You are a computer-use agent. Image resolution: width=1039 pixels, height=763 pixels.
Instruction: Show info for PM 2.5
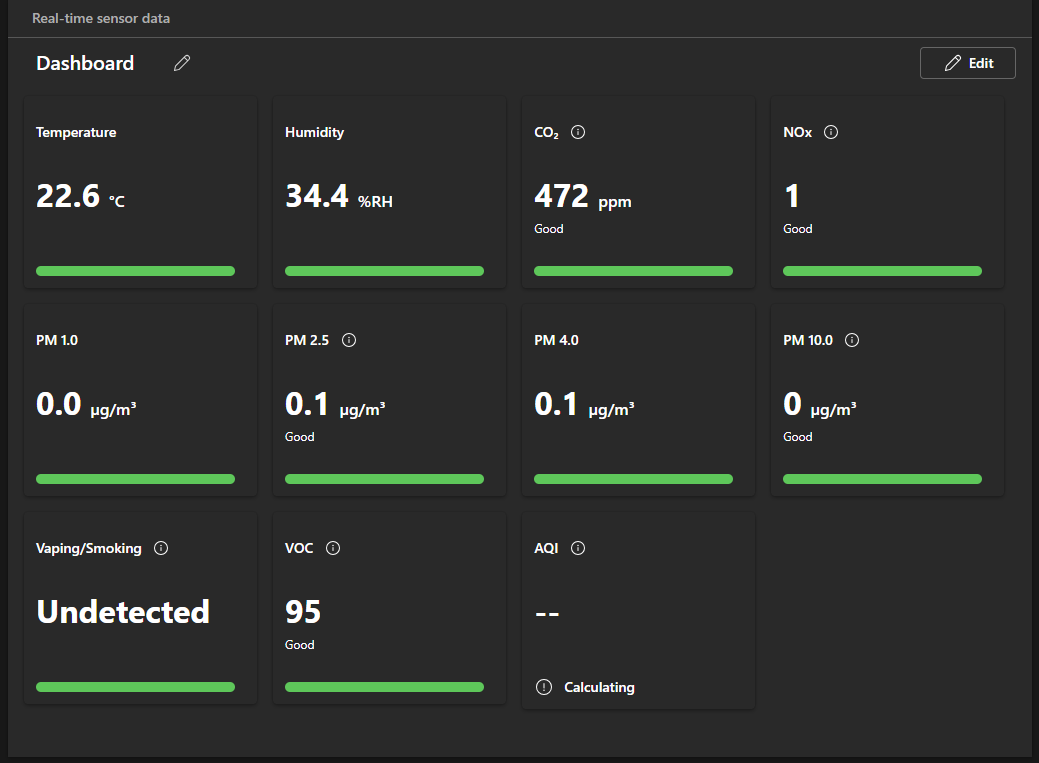coord(349,340)
